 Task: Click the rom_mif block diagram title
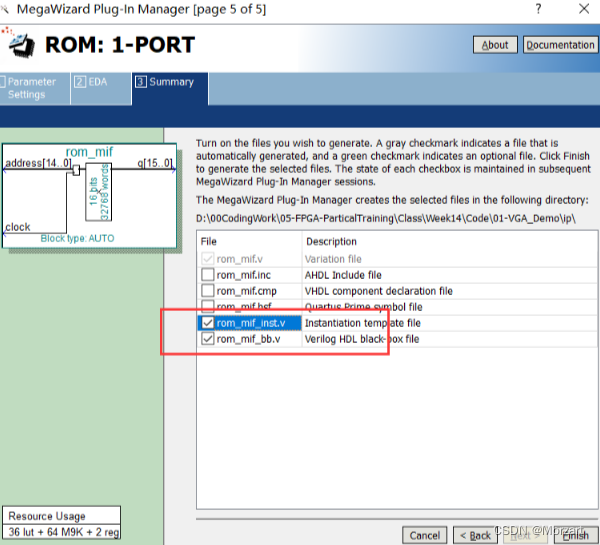(x=89, y=152)
